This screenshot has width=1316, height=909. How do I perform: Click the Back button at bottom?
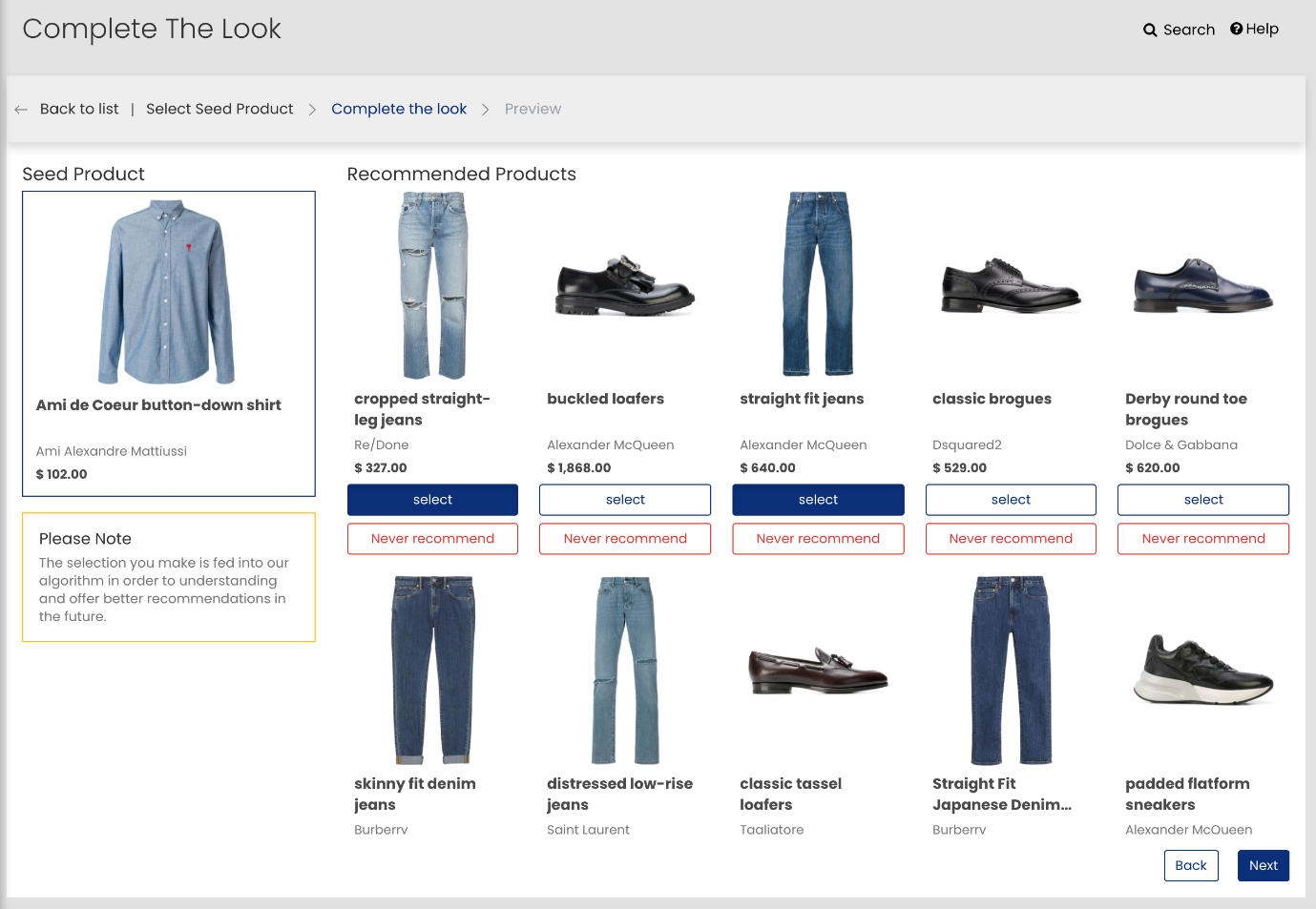(x=1191, y=865)
